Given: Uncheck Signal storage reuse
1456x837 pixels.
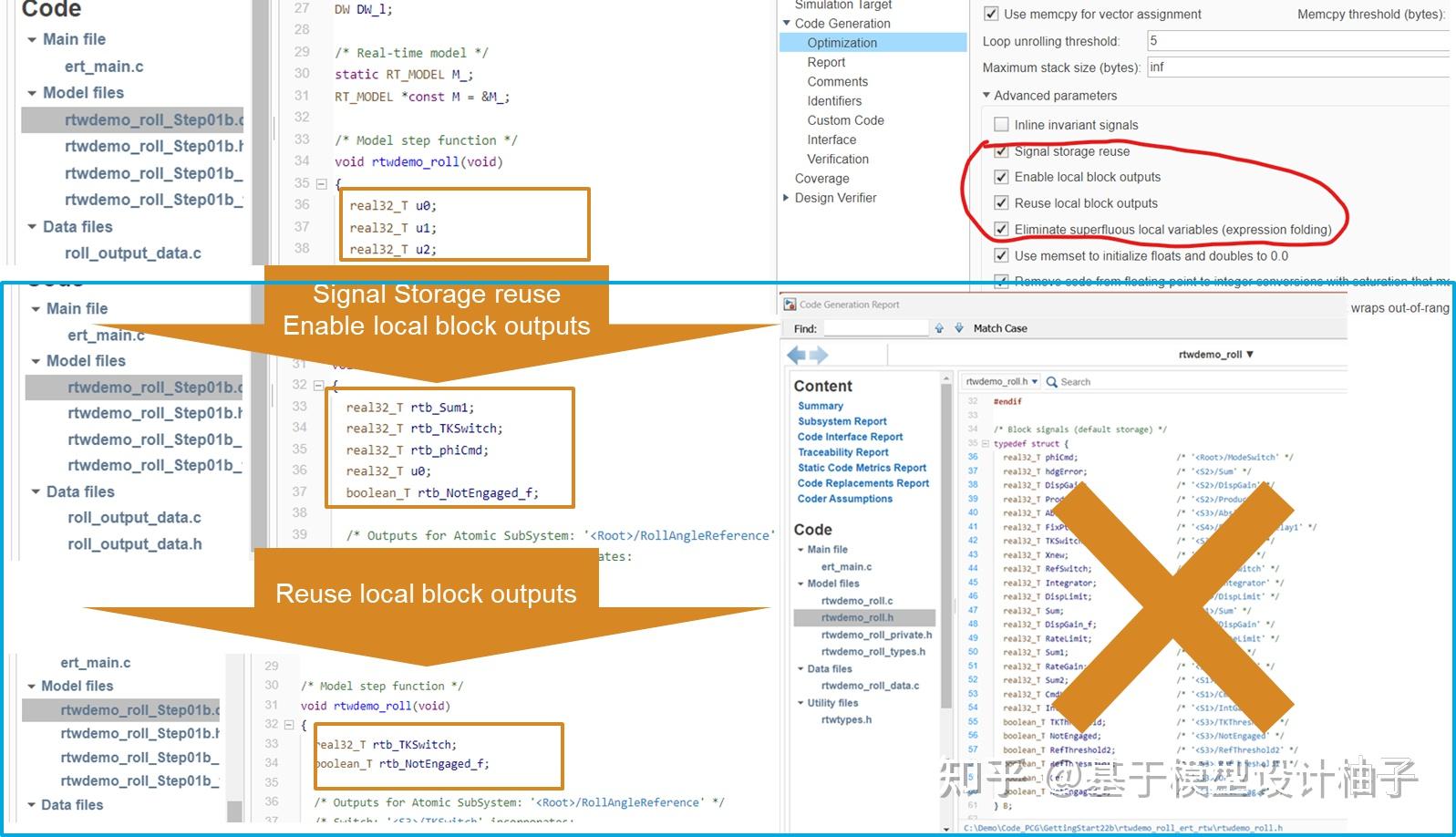Looking at the screenshot, I should [x=1001, y=151].
